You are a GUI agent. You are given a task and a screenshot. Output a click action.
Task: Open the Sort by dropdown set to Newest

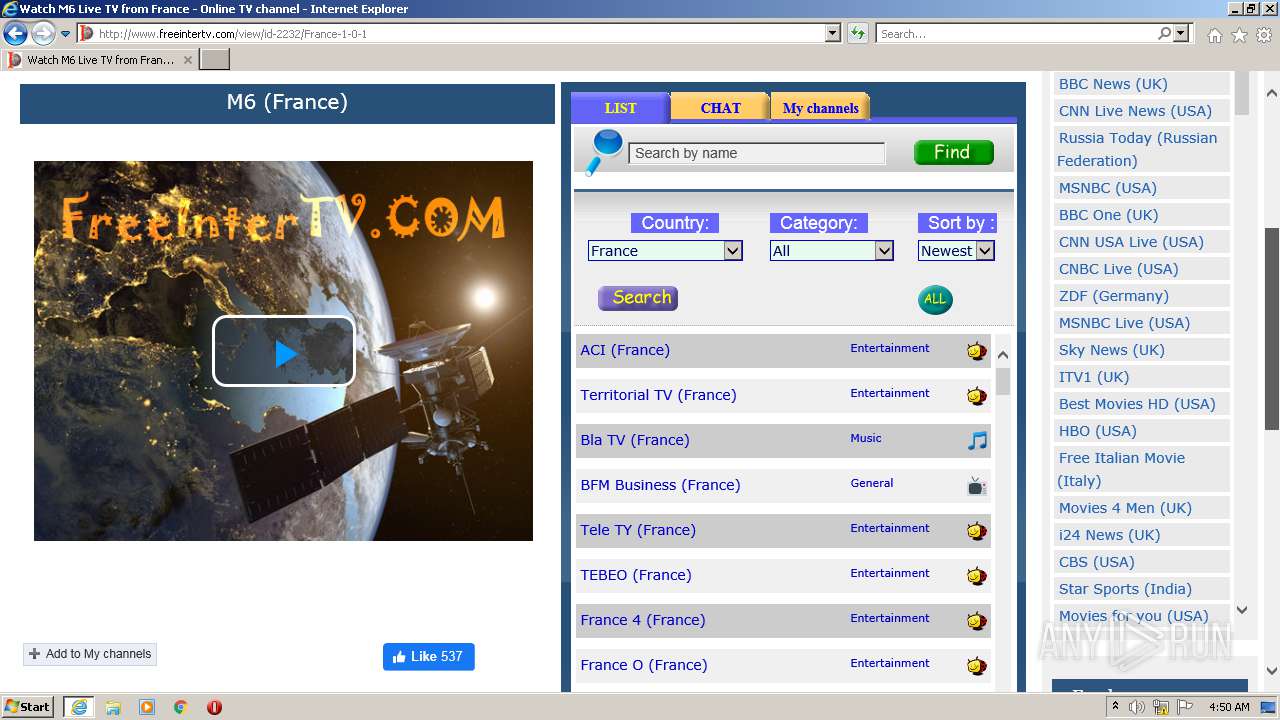pyautogui.click(x=956, y=251)
